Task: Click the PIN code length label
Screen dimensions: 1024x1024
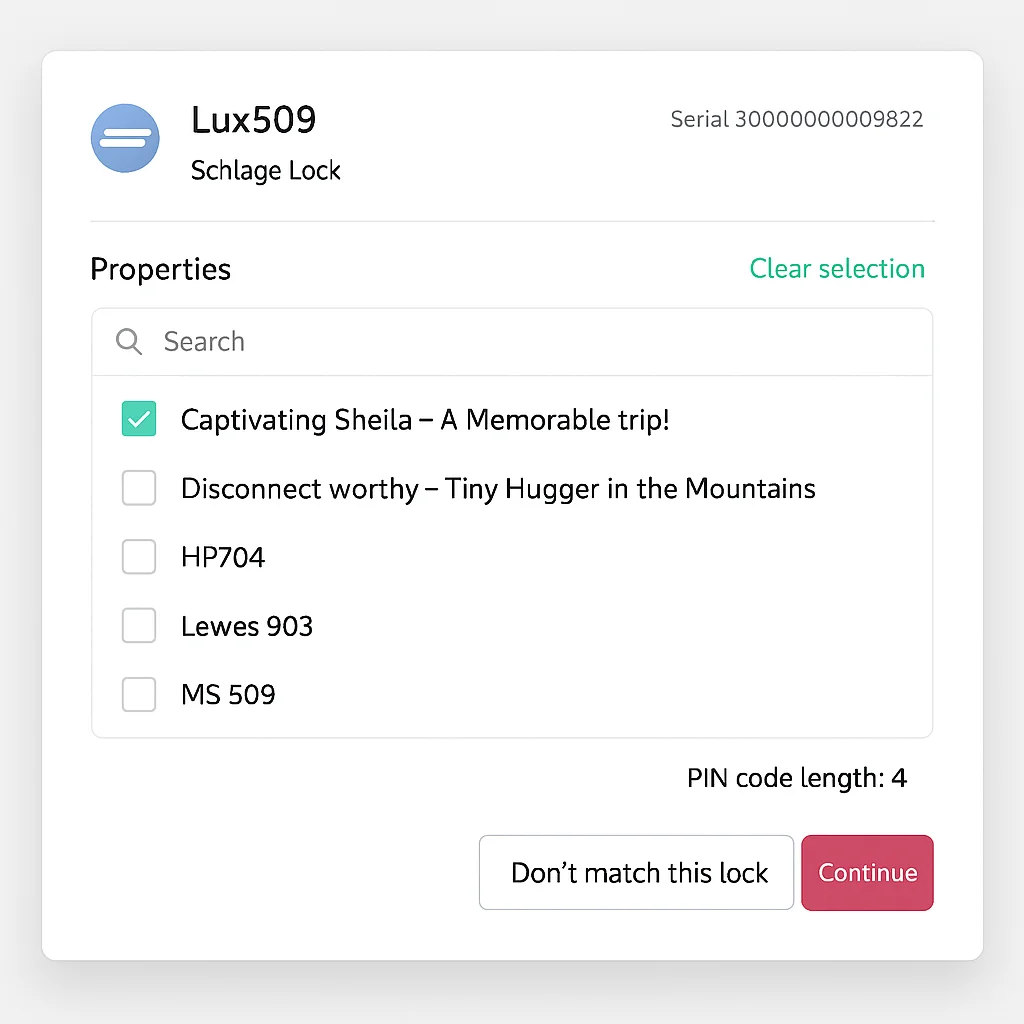Action: (x=796, y=778)
